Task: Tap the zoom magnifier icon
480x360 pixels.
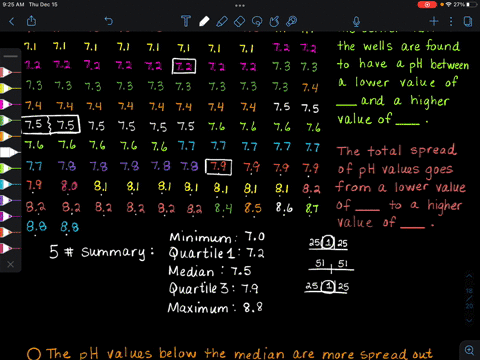Action: coord(469,350)
